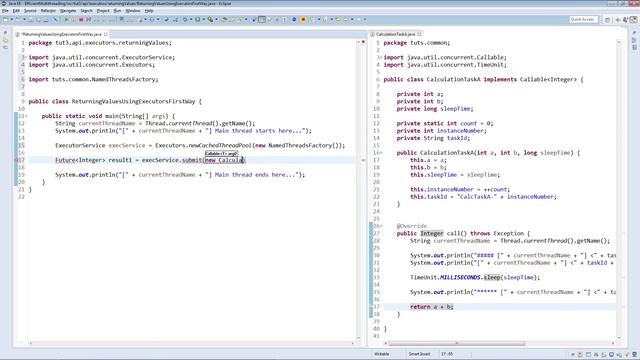Open the New file dropdown arrow

(12, 20)
